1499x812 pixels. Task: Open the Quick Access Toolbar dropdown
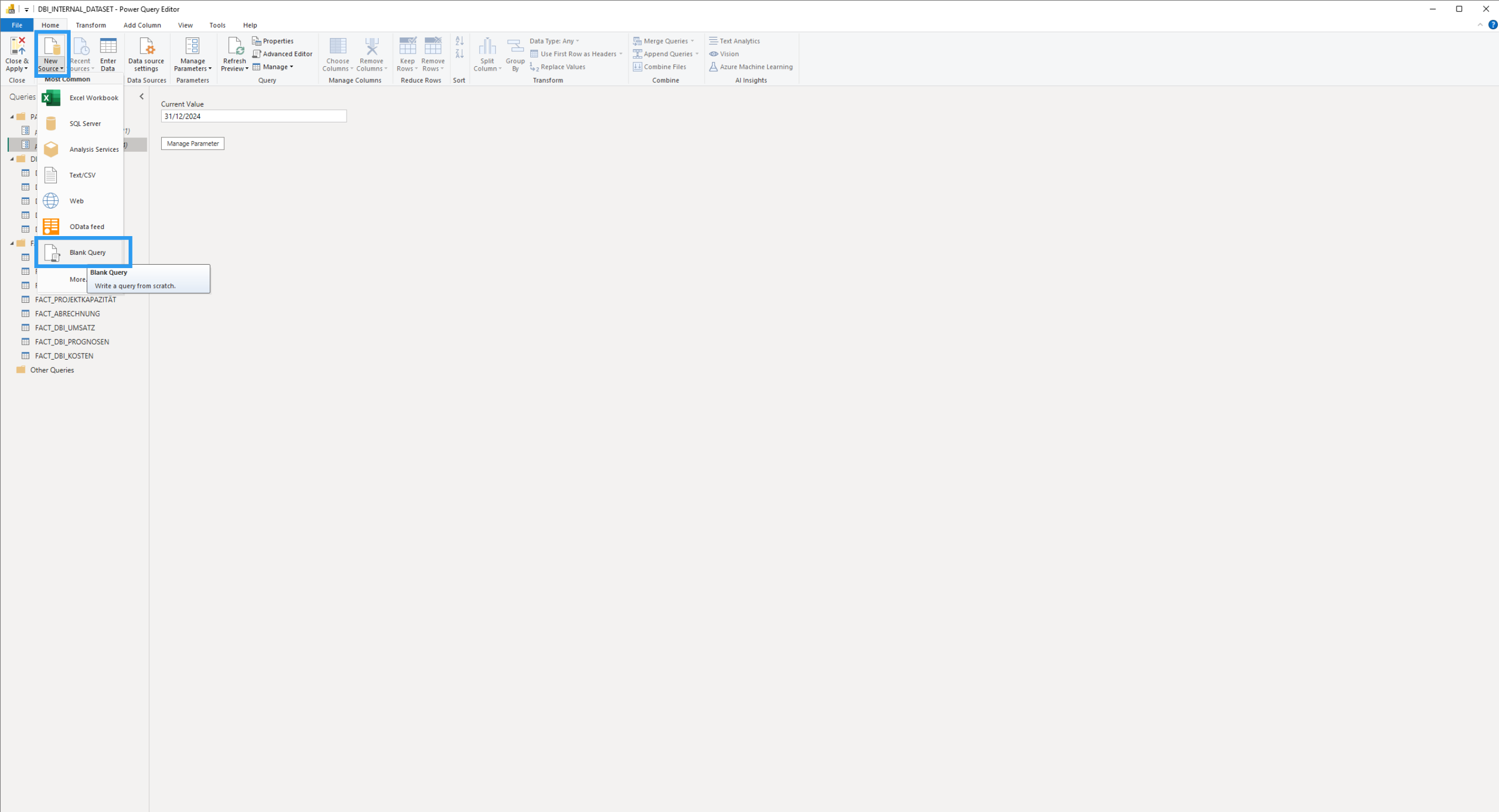(26, 9)
